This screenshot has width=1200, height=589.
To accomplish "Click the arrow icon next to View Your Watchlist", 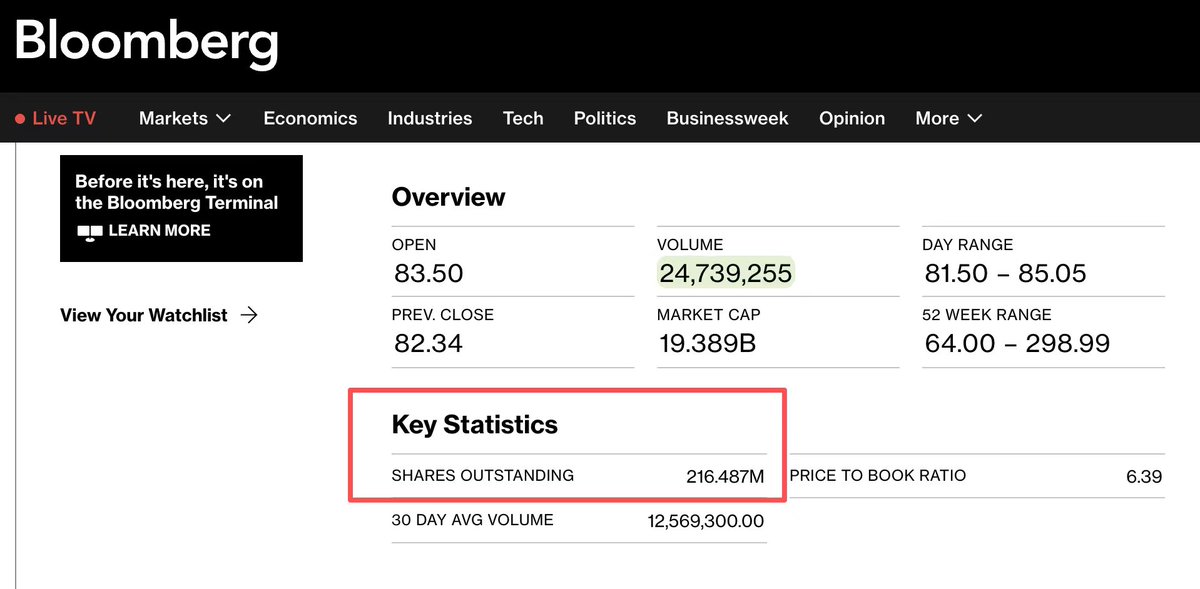I will click(251, 314).
